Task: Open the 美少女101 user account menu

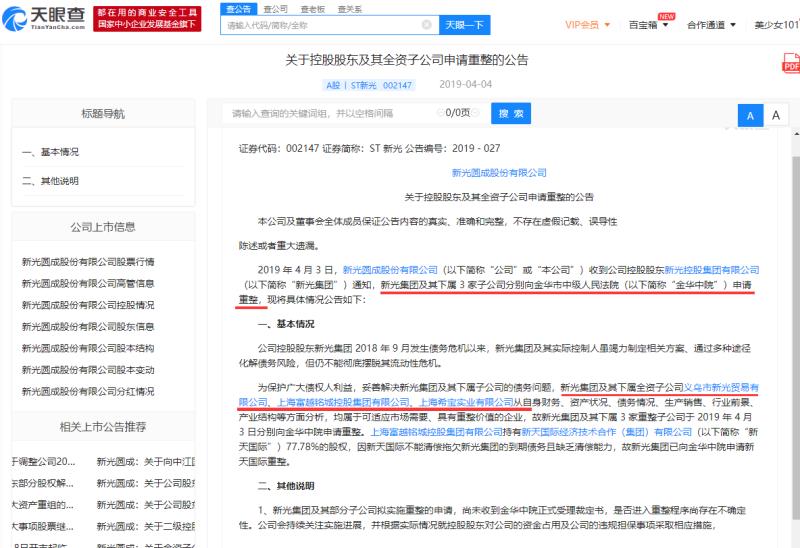Action: coord(777,25)
